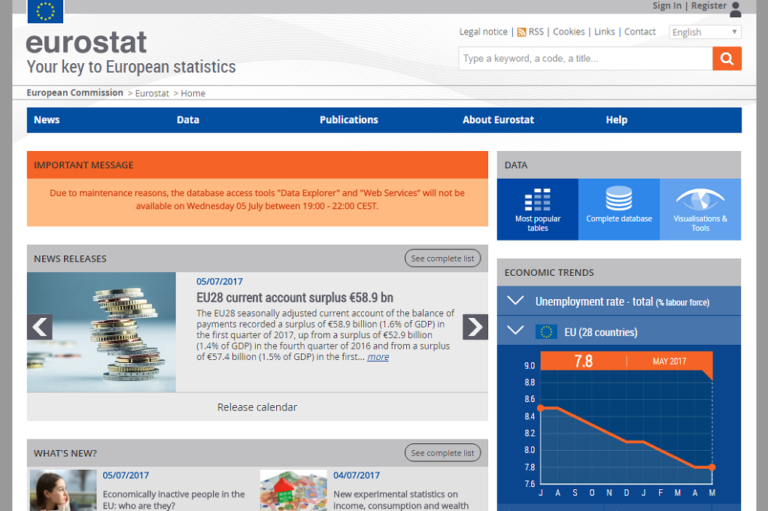768x511 pixels.
Task: Expand Unemployment rate indicator chevron
Action: pyautogui.click(x=515, y=300)
